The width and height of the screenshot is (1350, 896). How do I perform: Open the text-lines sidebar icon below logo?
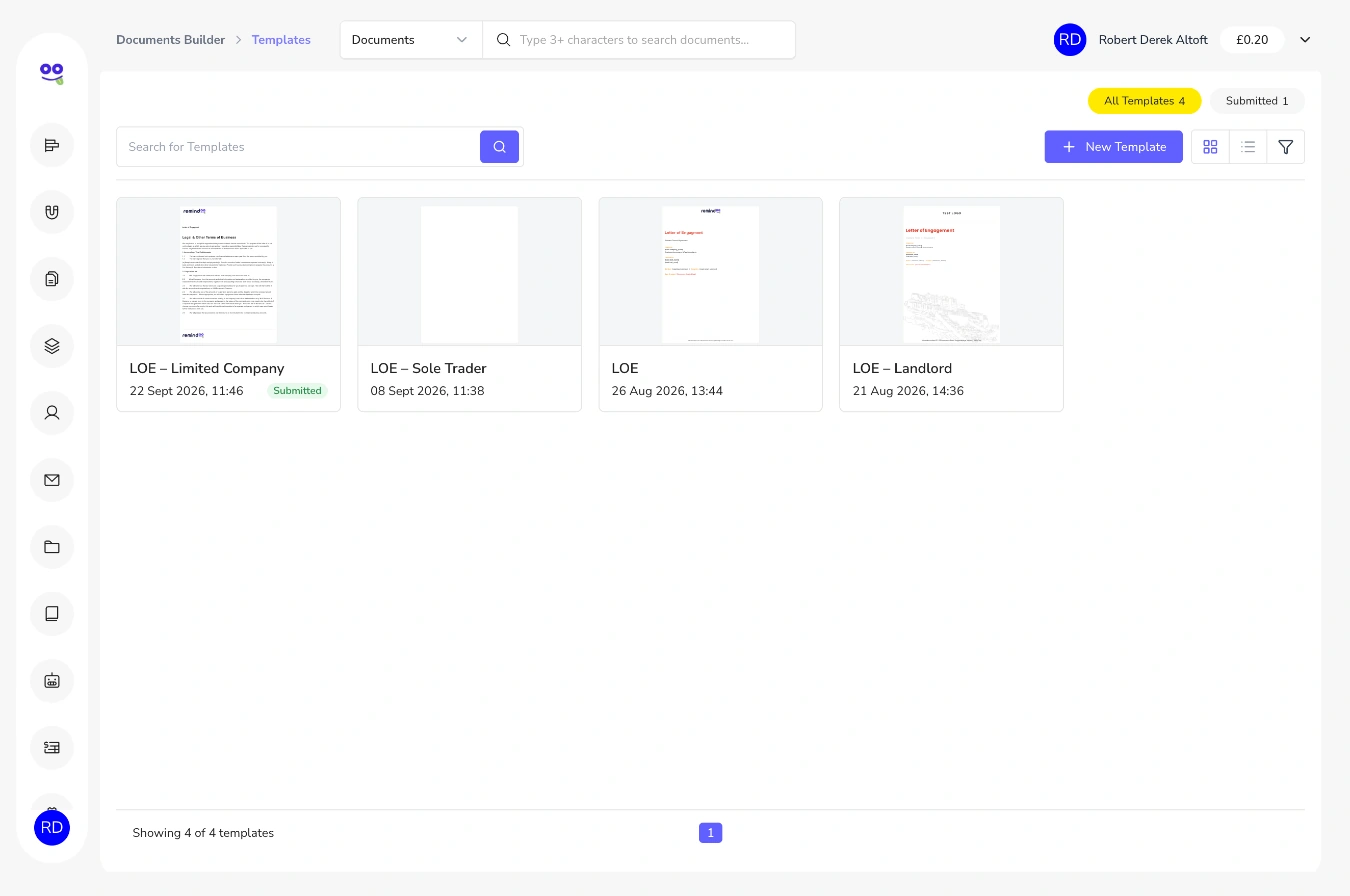[52, 145]
